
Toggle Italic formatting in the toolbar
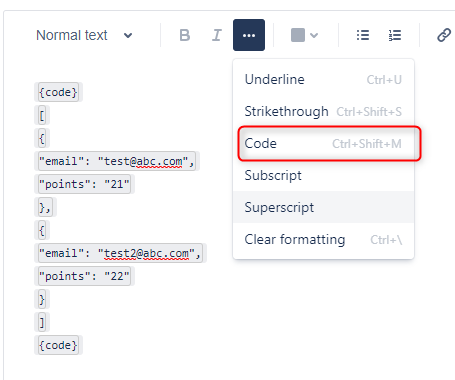[217, 35]
